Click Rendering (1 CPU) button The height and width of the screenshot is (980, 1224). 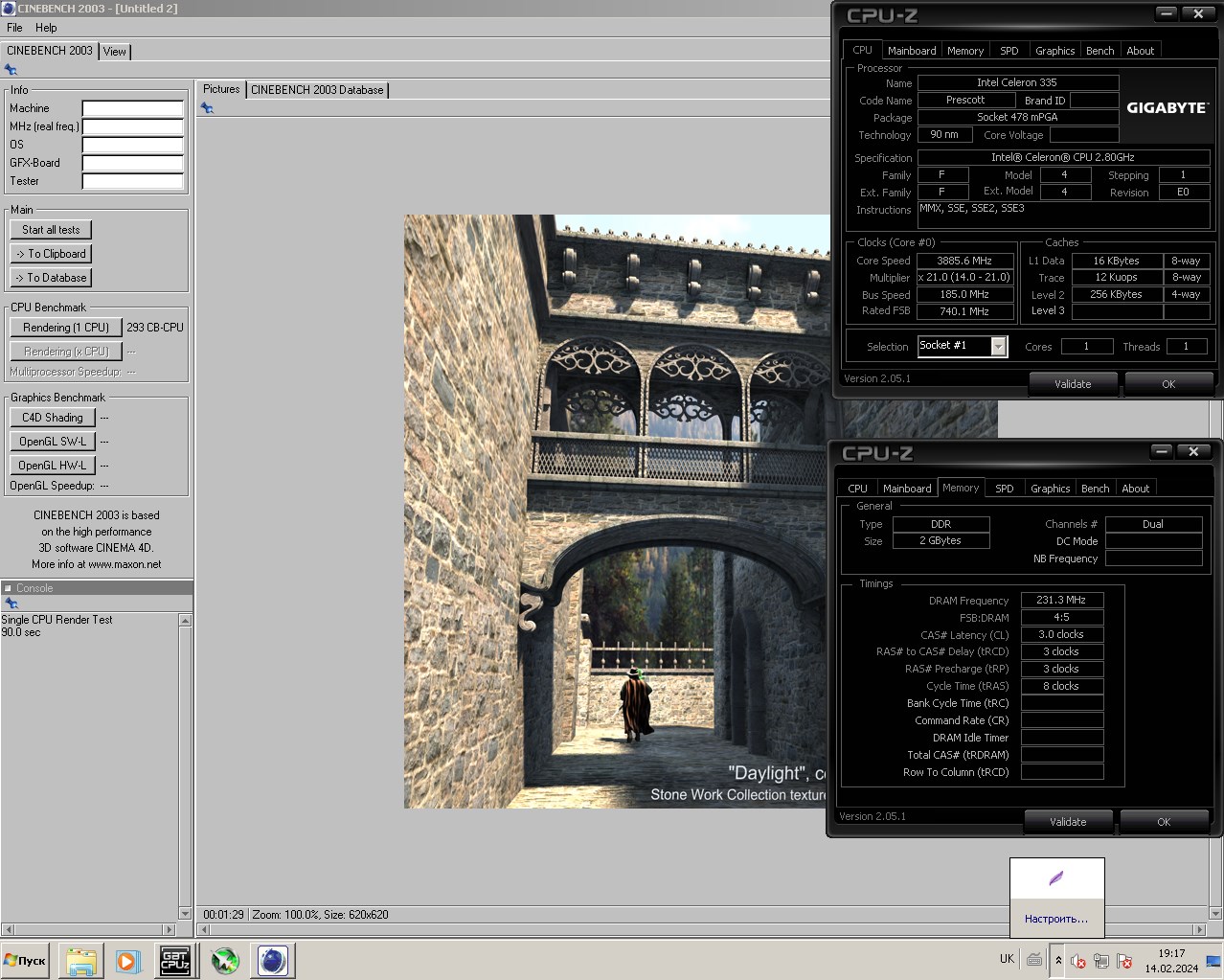point(66,328)
